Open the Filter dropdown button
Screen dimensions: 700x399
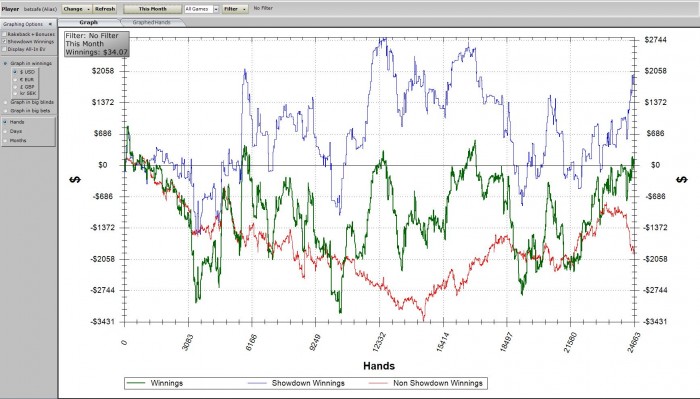235,9
